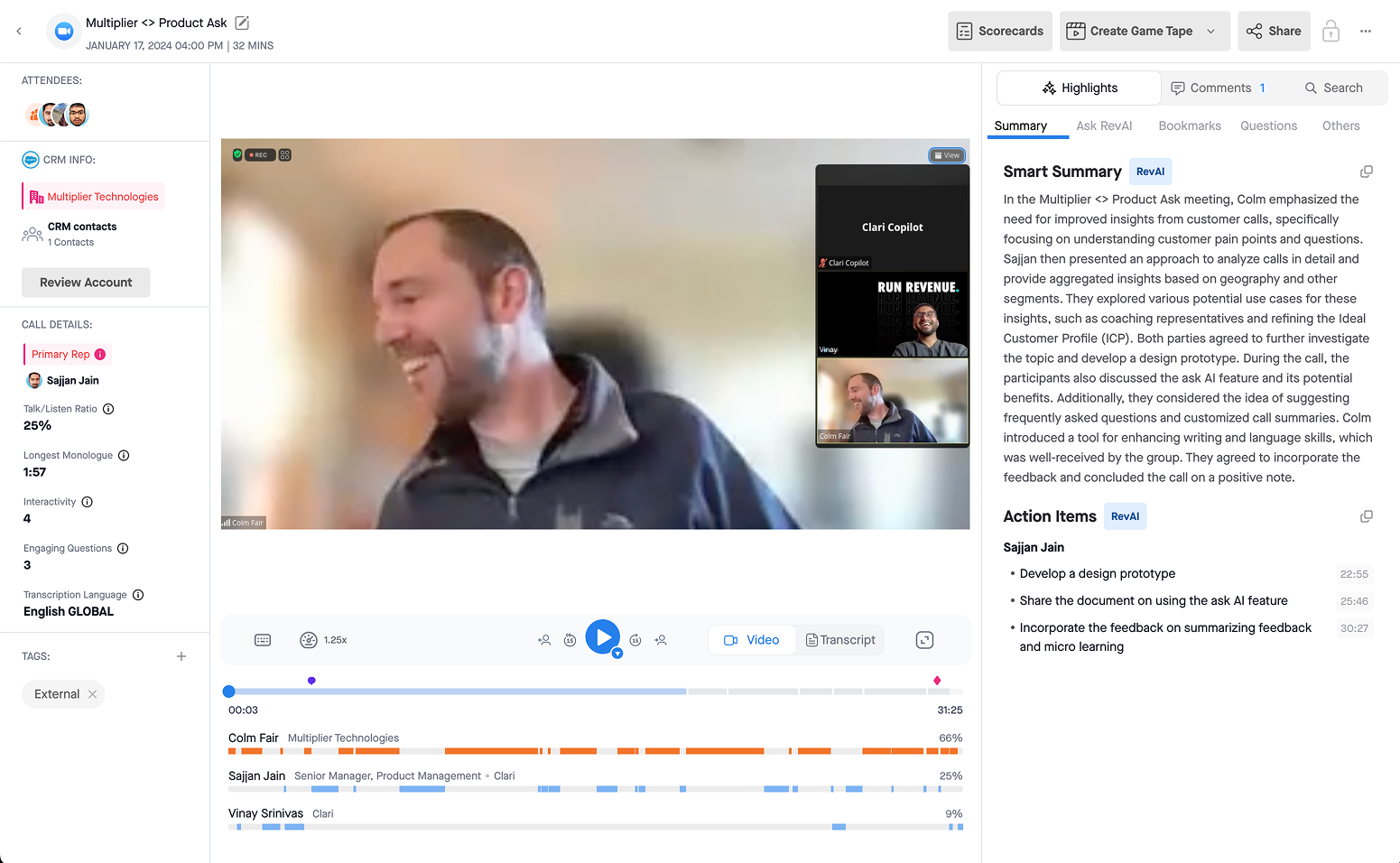Show Primary Rep info icon
This screenshot has width=1400, height=863.
pos(100,354)
